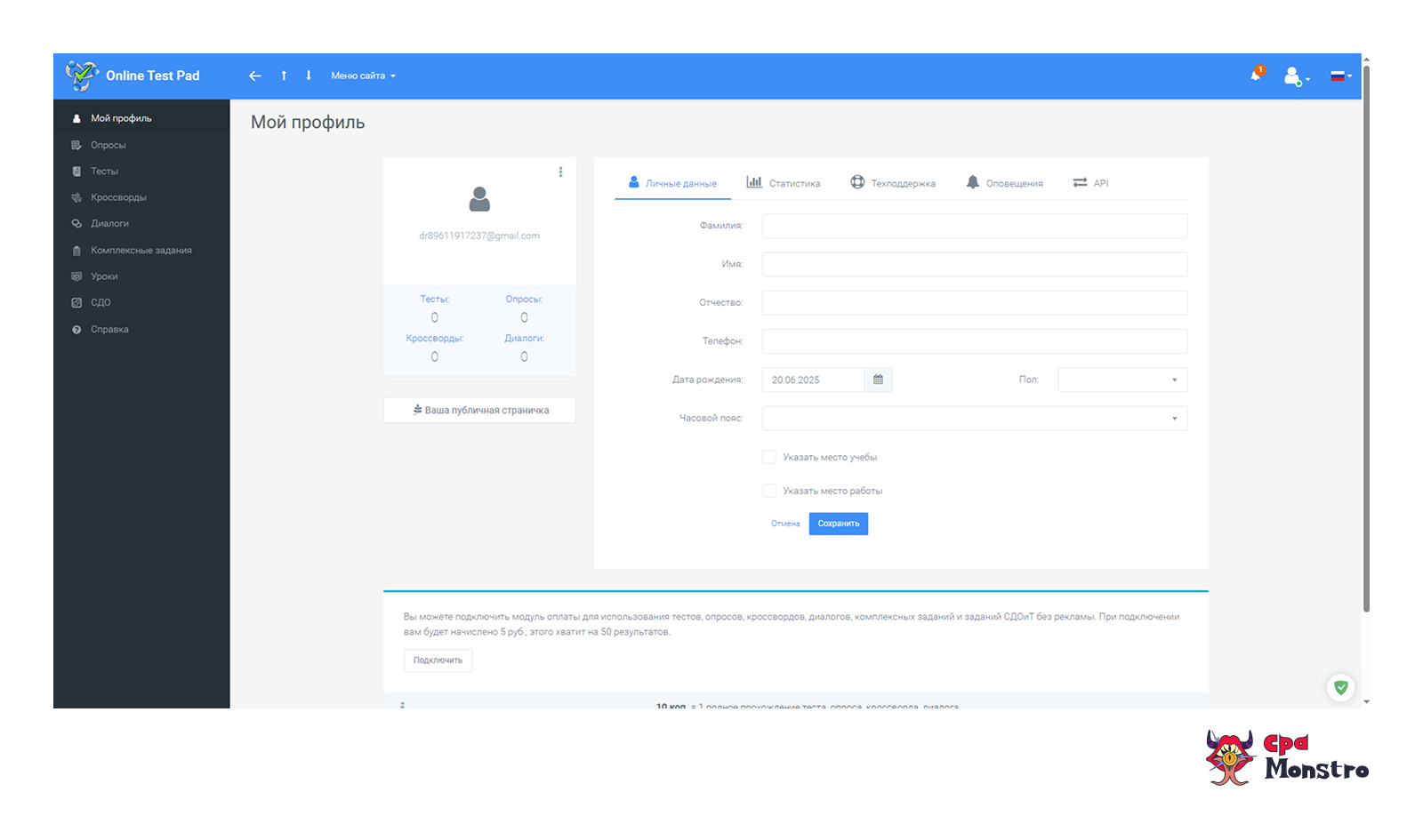Expand the Меню сайта dropdown
The width and height of the screenshot is (1423, 840).
coord(363,76)
